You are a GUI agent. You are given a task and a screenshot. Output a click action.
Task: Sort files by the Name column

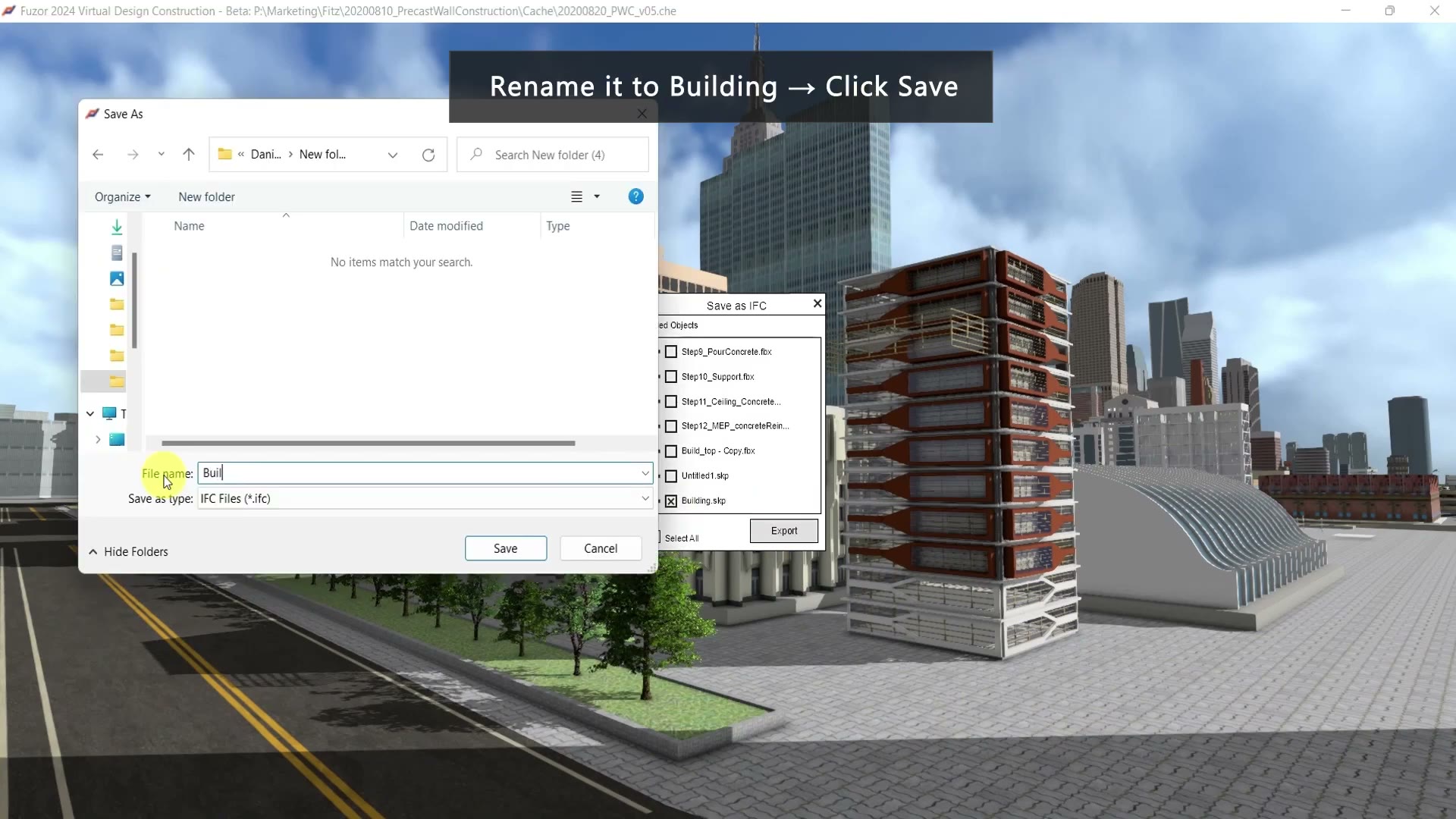coord(189,226)
